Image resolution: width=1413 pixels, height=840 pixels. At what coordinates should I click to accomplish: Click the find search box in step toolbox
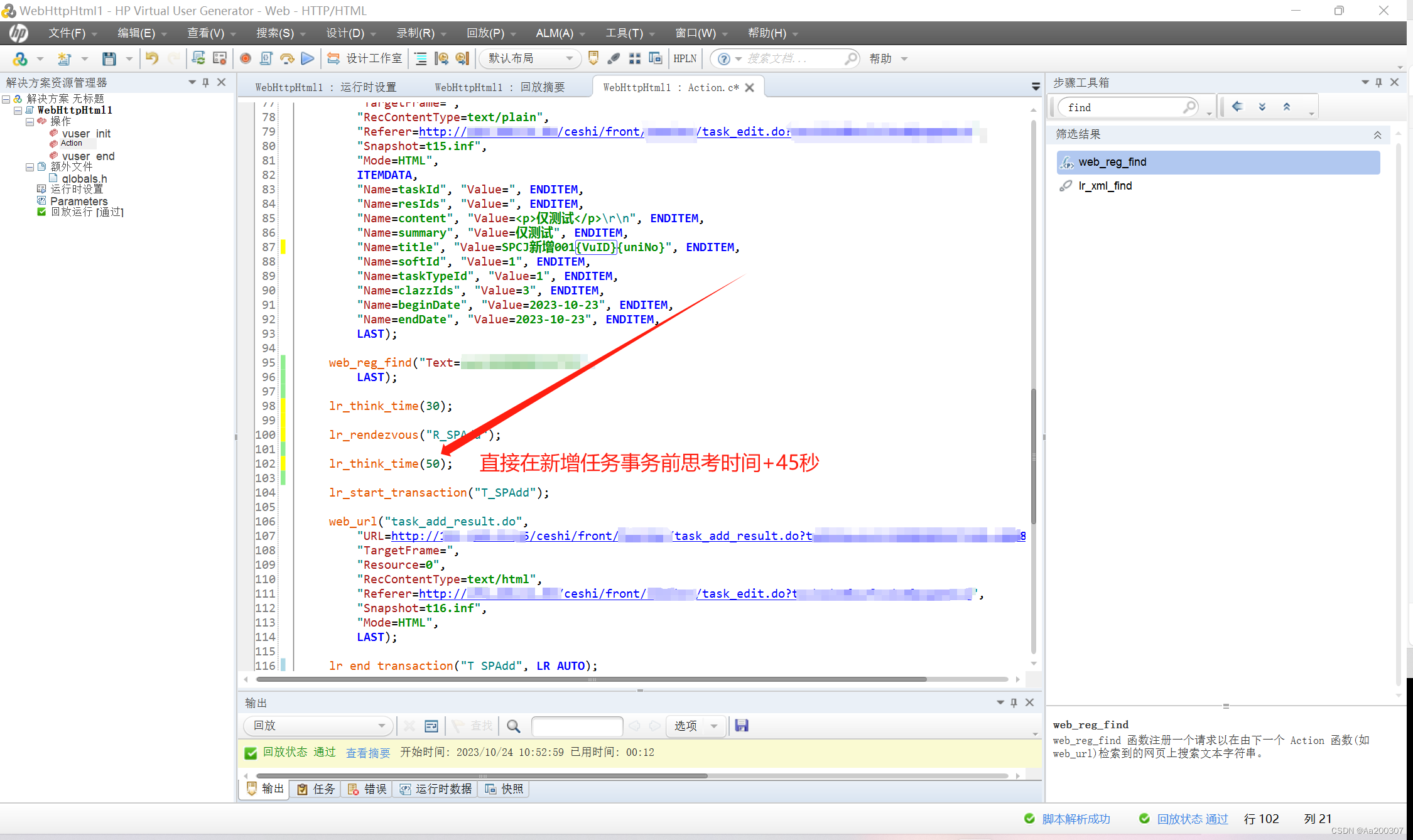click(x=1124, y=107)
